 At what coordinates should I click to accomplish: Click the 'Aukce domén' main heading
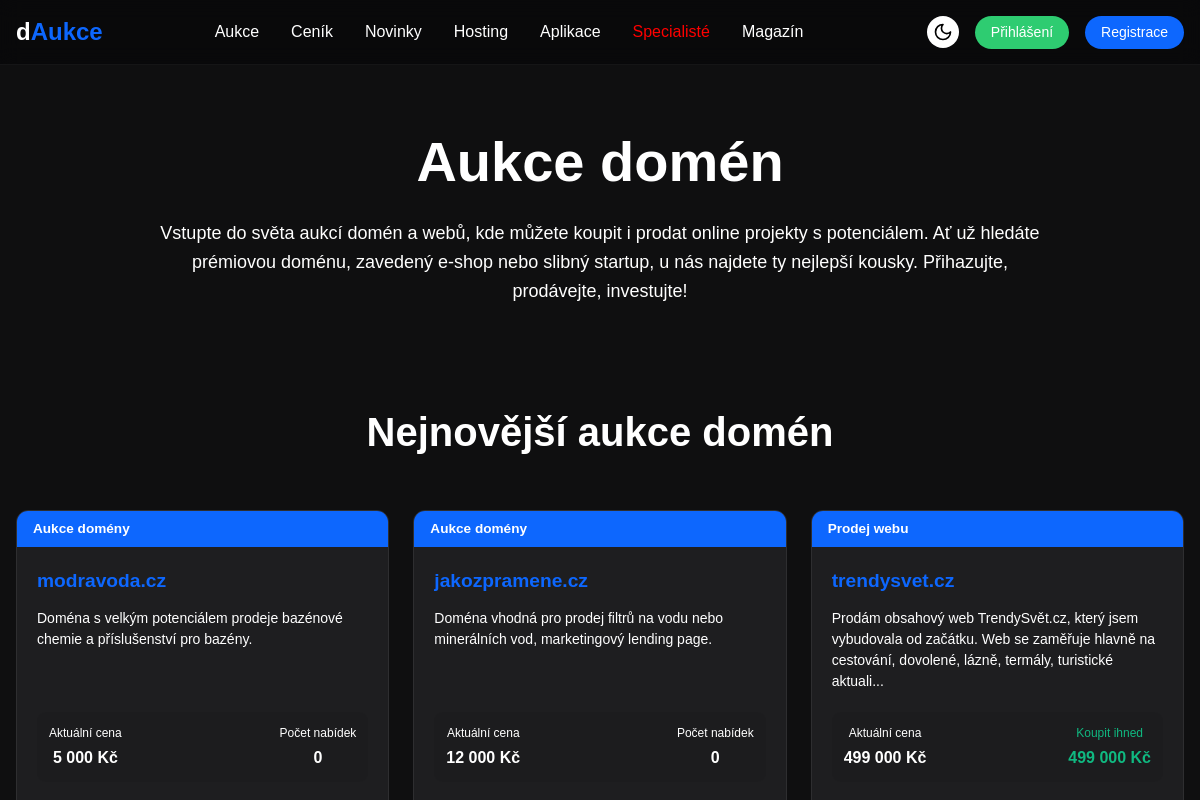click(600, 162)
